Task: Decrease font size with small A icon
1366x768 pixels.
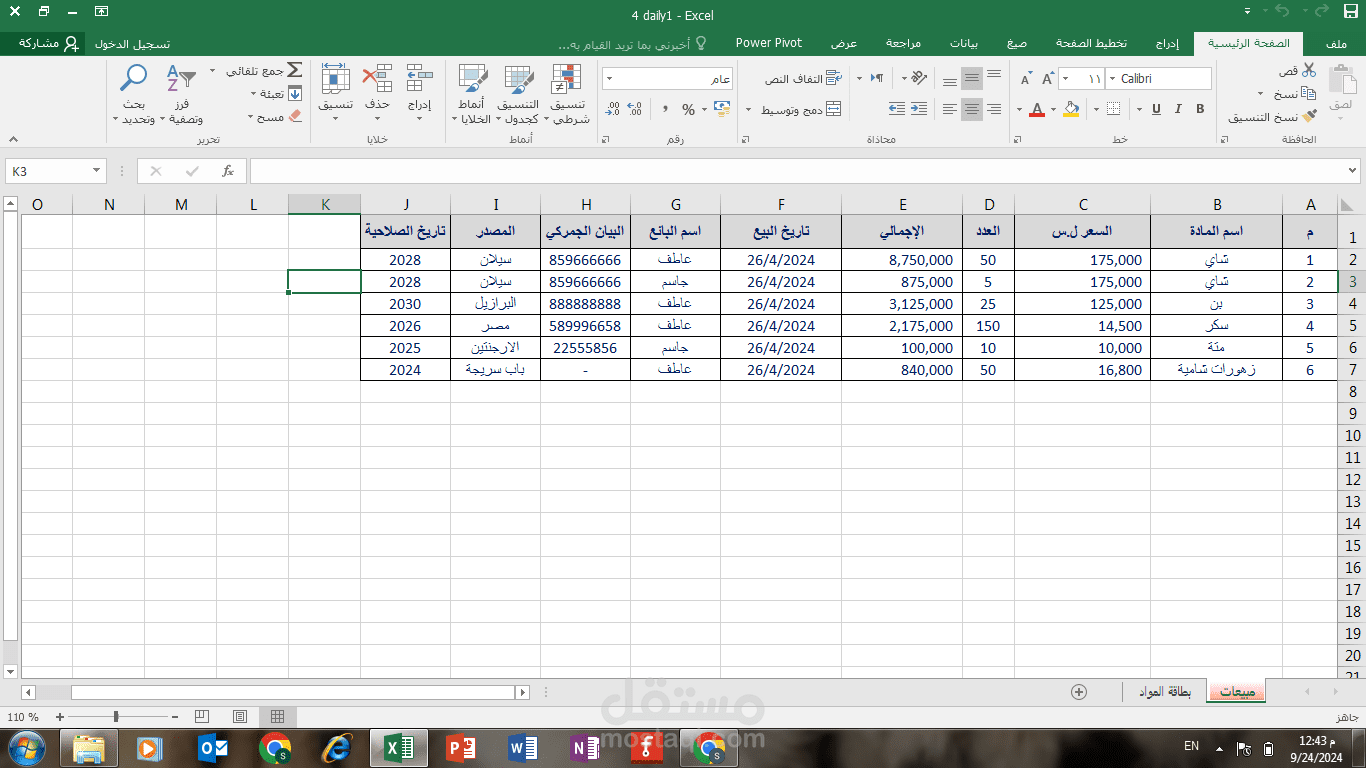Action: 1026,79
